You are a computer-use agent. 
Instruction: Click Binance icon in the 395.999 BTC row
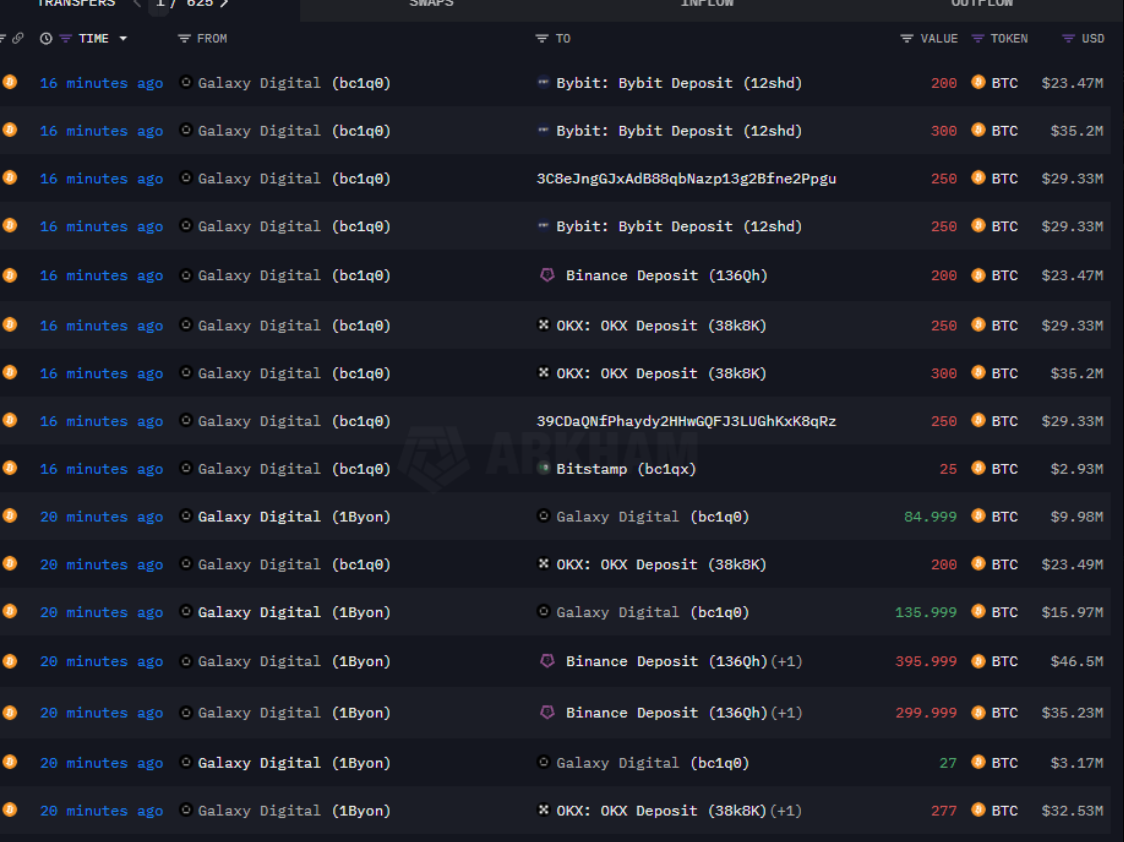tap(547, 661)
